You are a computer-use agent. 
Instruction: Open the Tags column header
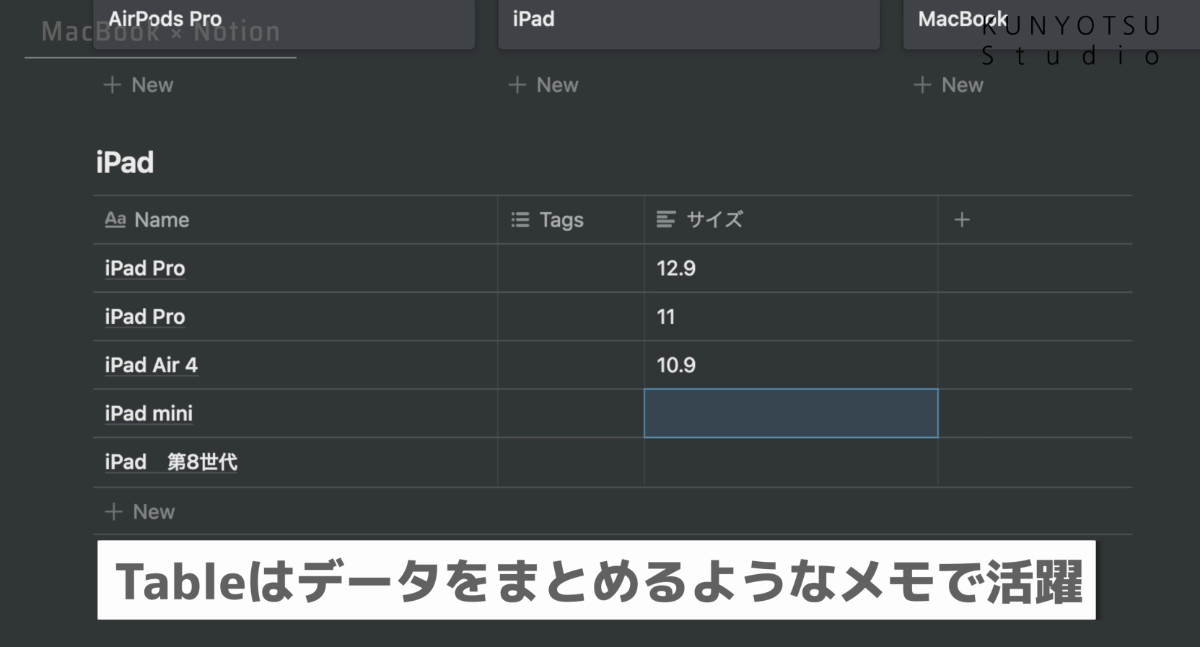click(x=571, y=220)
